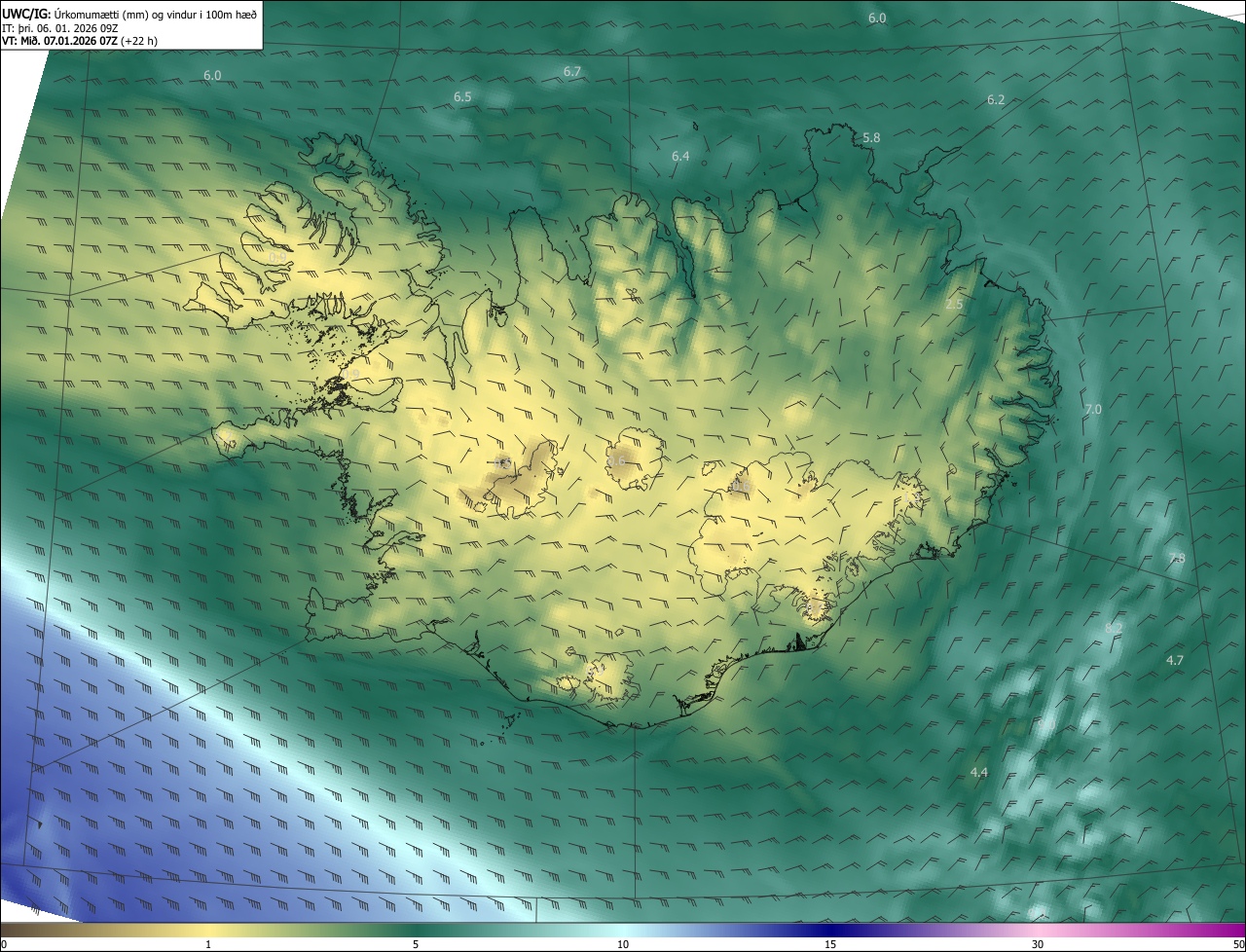Click the initial time line 'IT: þri. 06. 01. 2026 09Z'
The width and height of the screenshot is (1246, 952).
60,28
